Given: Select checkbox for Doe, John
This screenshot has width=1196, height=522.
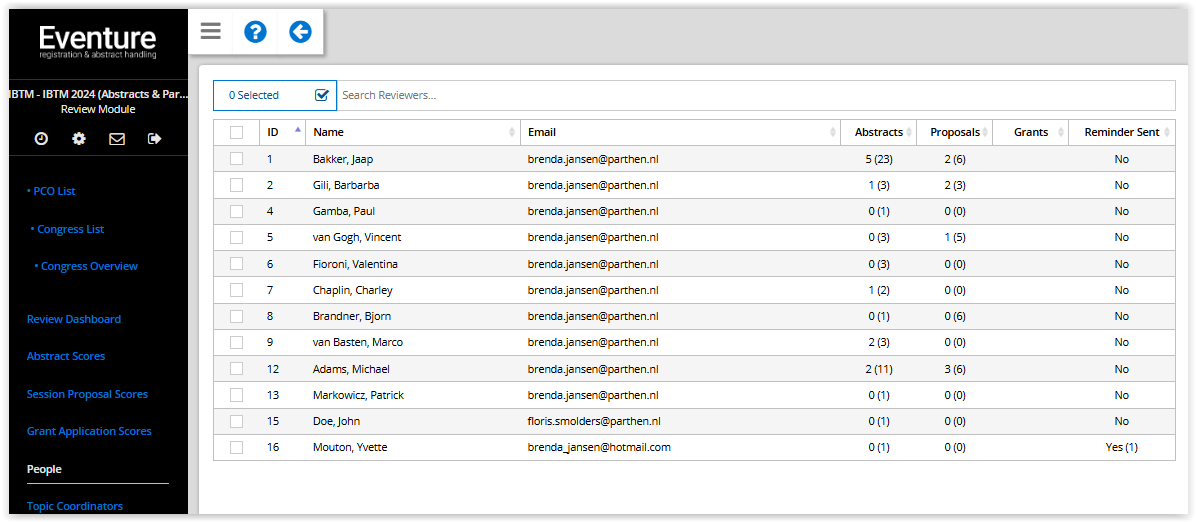Looking at the screenshot, I should point(236,421).
